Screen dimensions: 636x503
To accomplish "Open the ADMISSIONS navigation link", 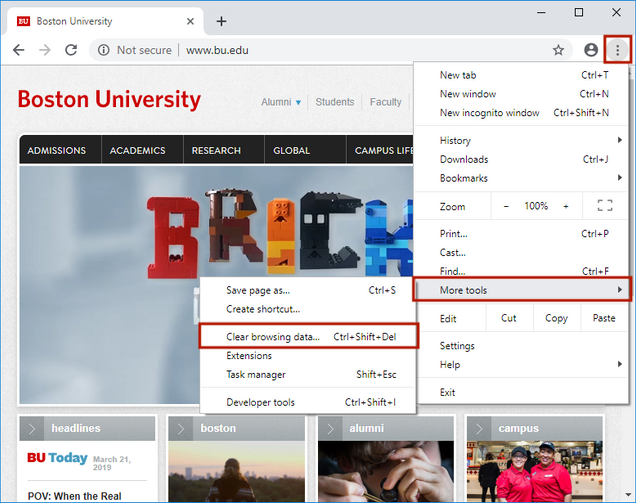I will pyautogui.click(x=57, y=151).
